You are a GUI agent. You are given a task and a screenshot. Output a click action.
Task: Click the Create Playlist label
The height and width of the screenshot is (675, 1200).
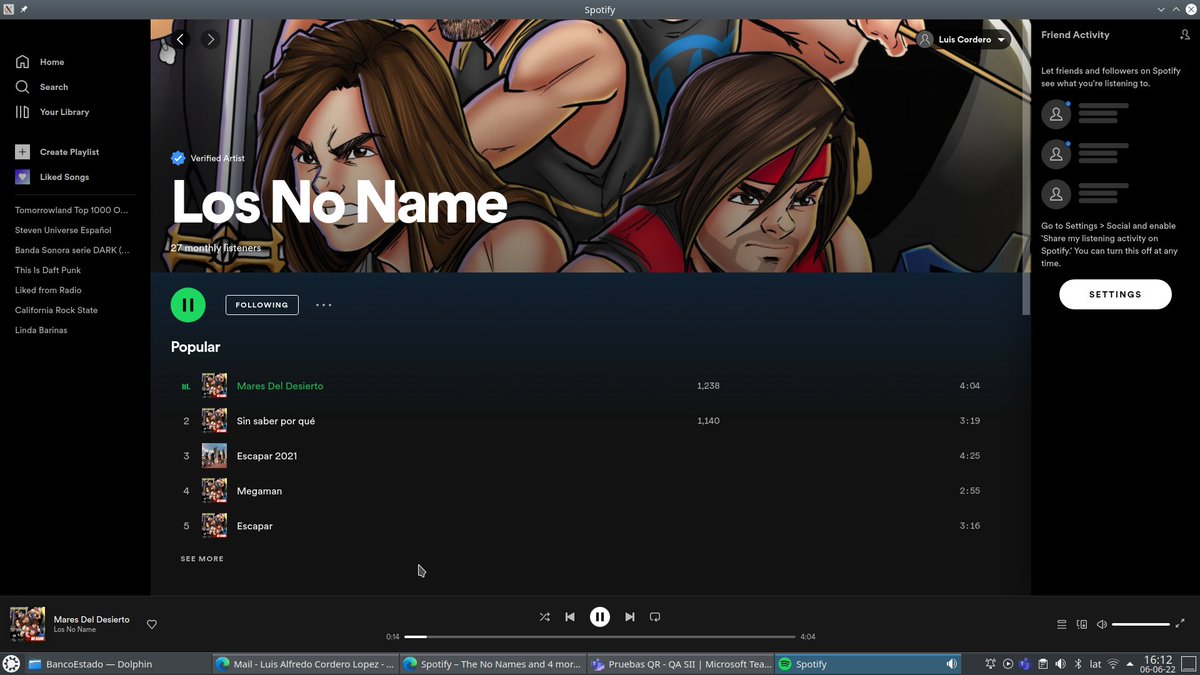point(69,152)
